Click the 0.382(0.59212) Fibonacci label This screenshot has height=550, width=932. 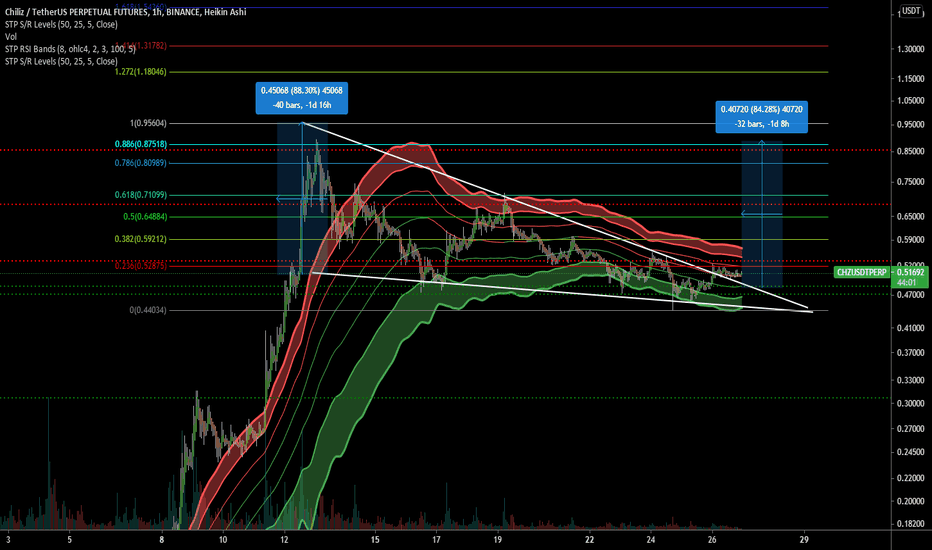tap(140, 239)
